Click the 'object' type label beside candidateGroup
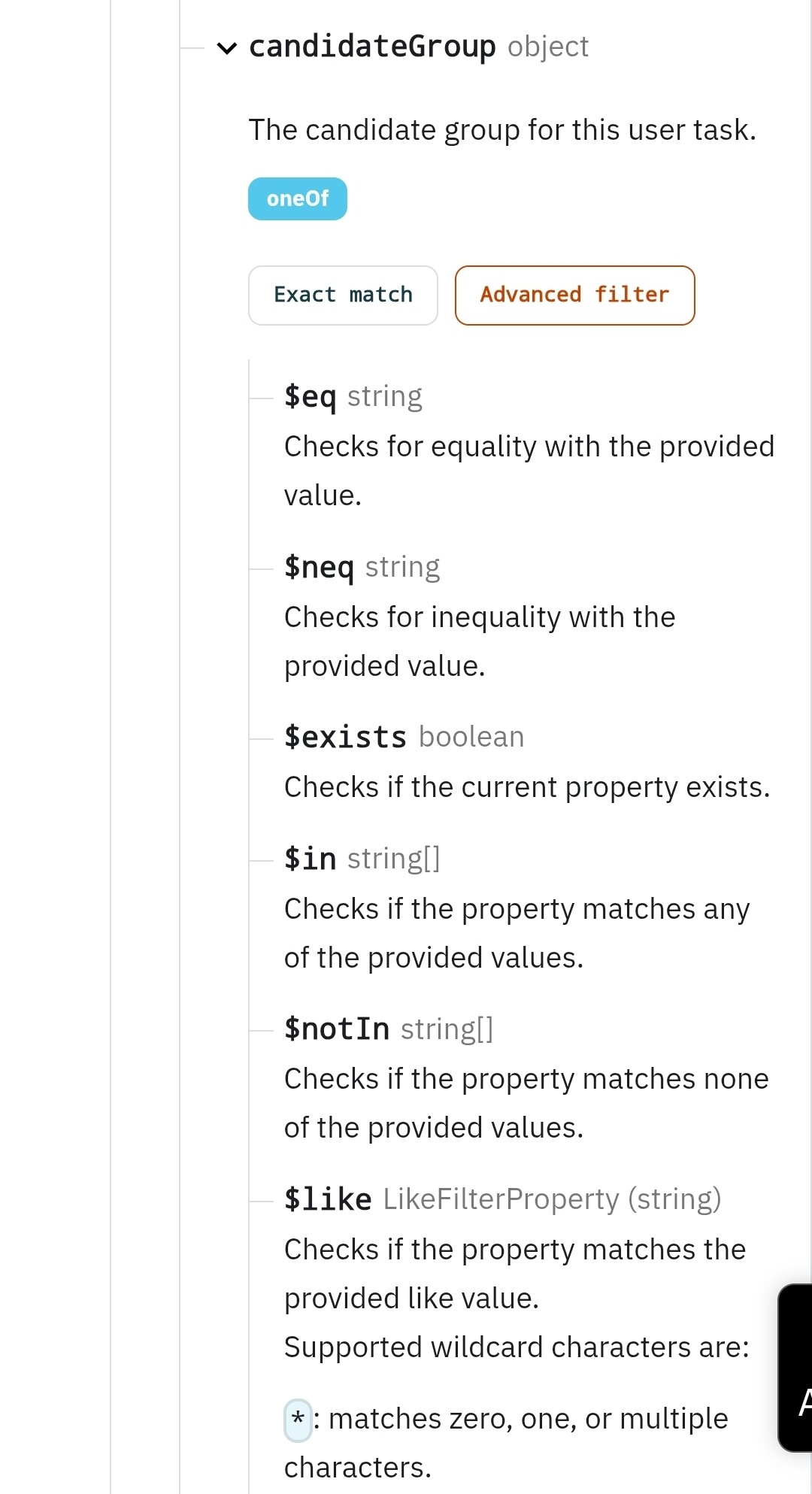The width and height of the screenshot is (812, 1494). (548, 47)
